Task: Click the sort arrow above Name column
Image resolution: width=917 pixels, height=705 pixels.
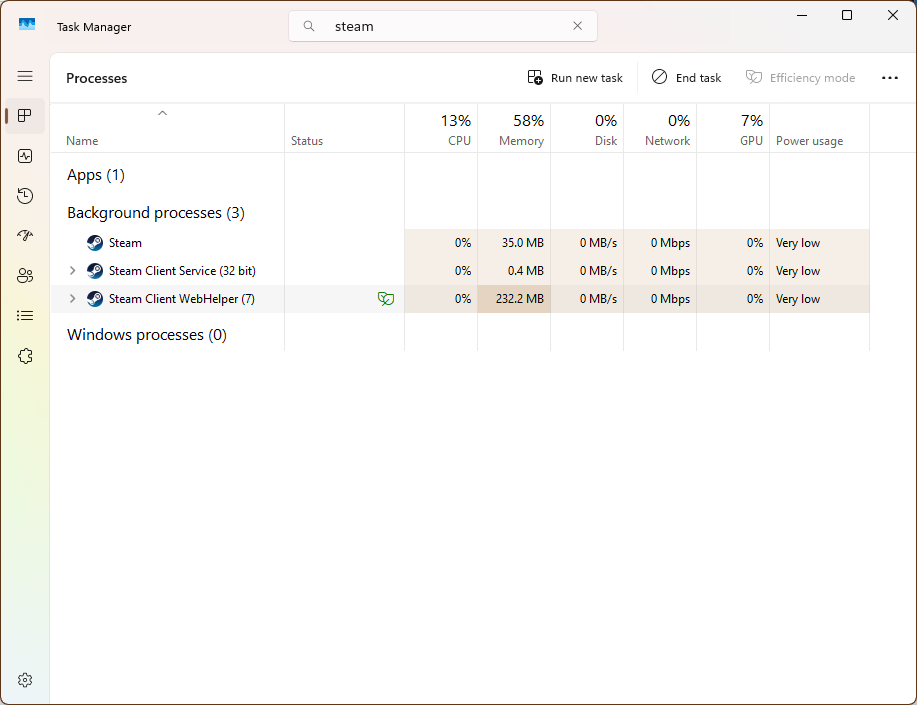Action: coord(163,113)
